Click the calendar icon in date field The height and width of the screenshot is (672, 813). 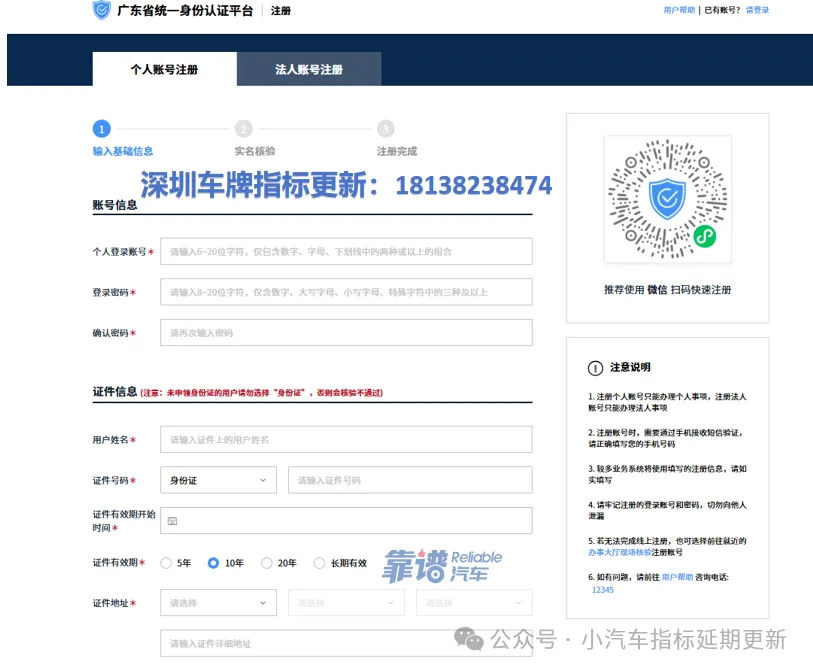tap(172, 521)
